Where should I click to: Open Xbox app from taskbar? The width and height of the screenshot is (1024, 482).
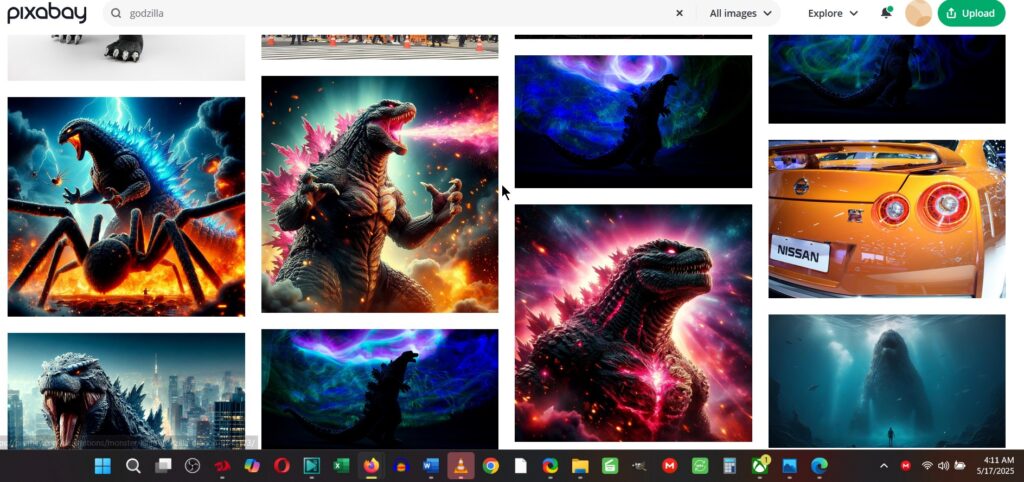(760, 466)
